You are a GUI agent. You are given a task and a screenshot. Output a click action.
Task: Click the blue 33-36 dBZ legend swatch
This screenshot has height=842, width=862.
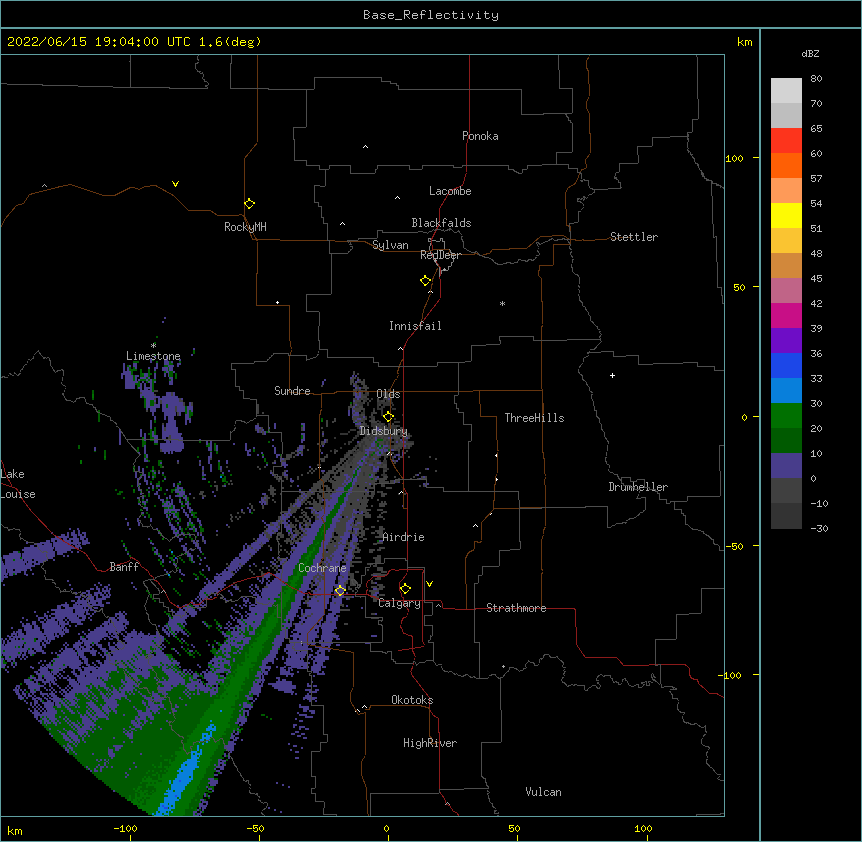(x=786, y=365)
